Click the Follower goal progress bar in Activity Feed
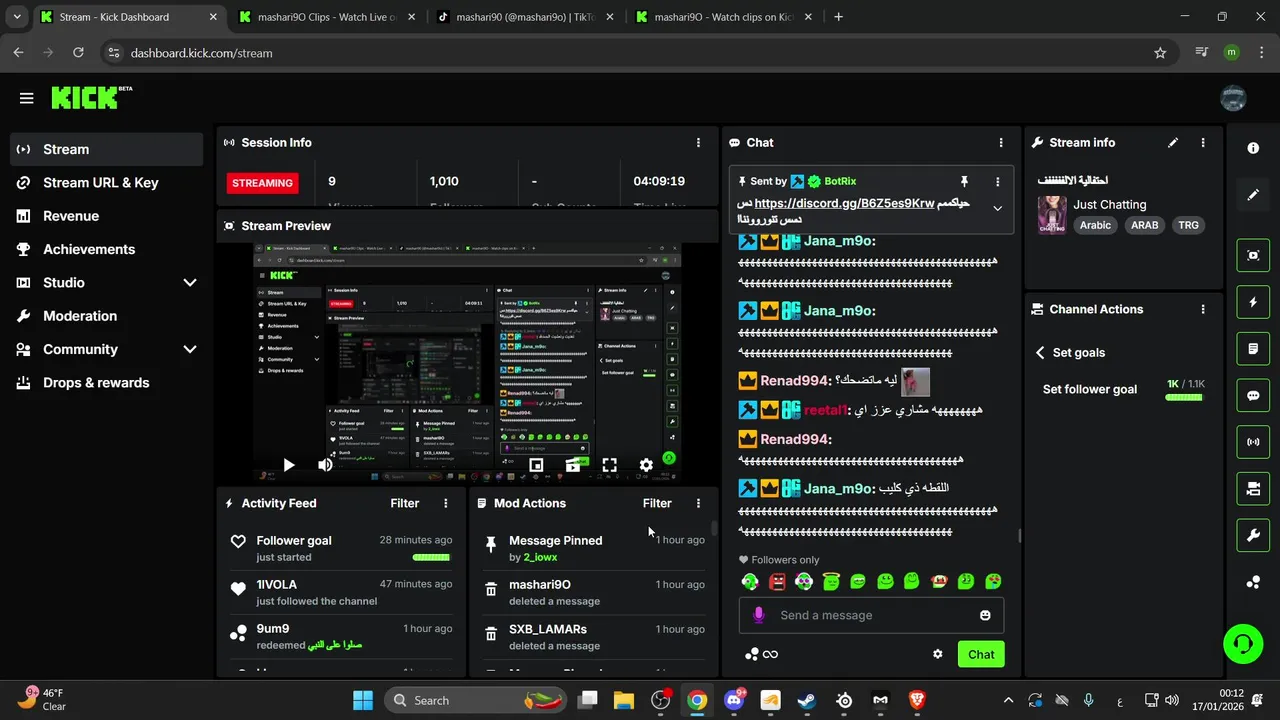 432,557
